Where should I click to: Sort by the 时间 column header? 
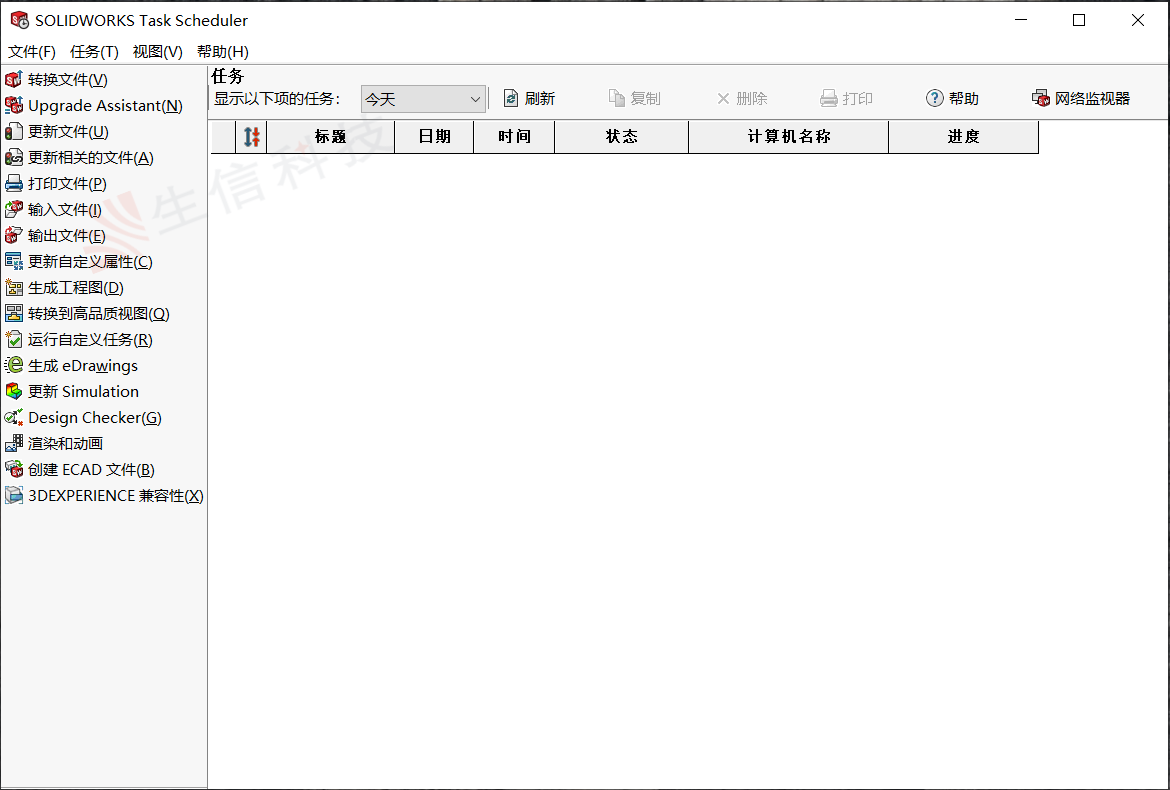[x=514, y=137]
